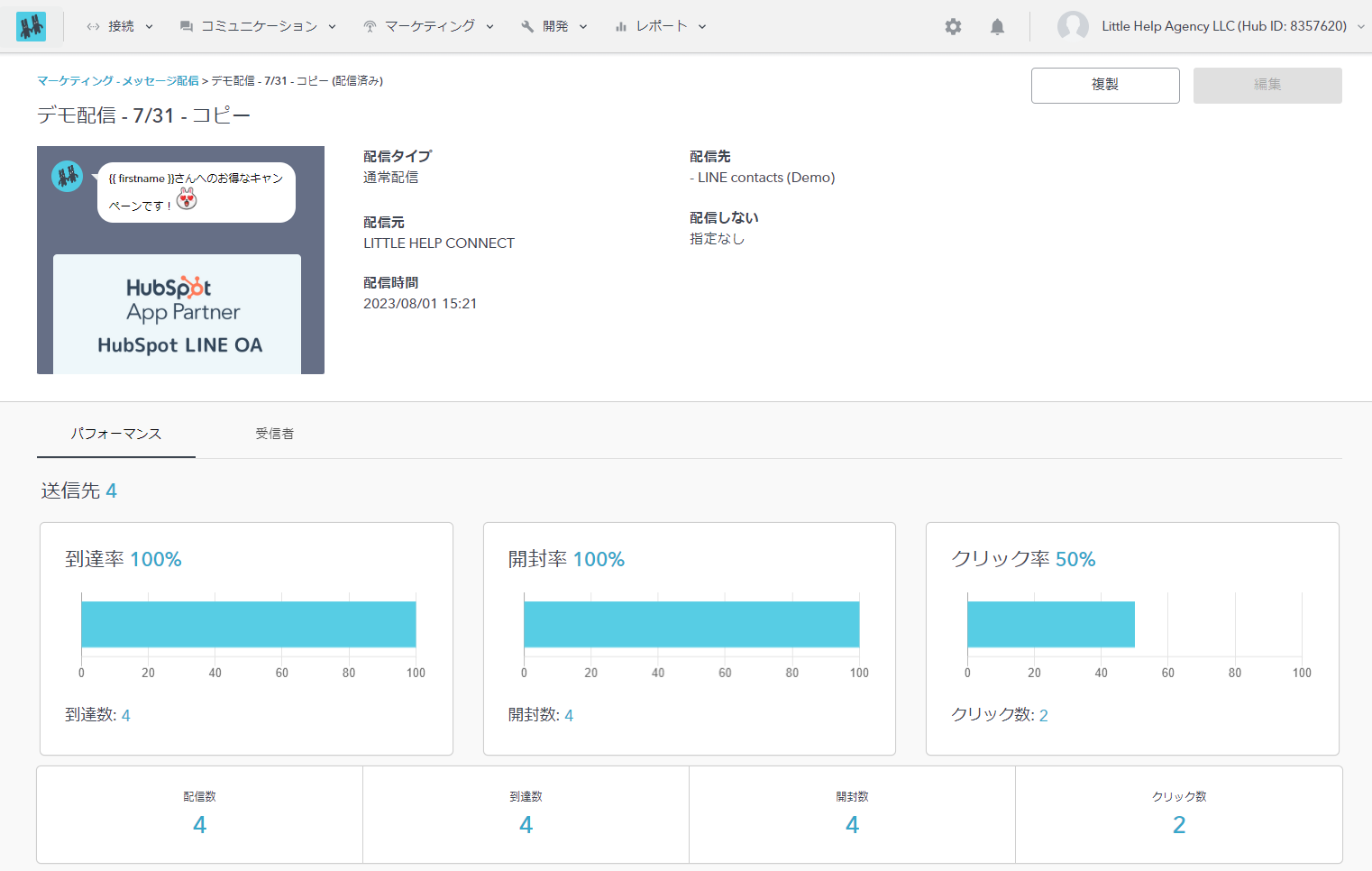Select the パフォーマンス tab
Image resolution: width=1372 pixels, height=871 pixels.
click(x=115, y=434)
